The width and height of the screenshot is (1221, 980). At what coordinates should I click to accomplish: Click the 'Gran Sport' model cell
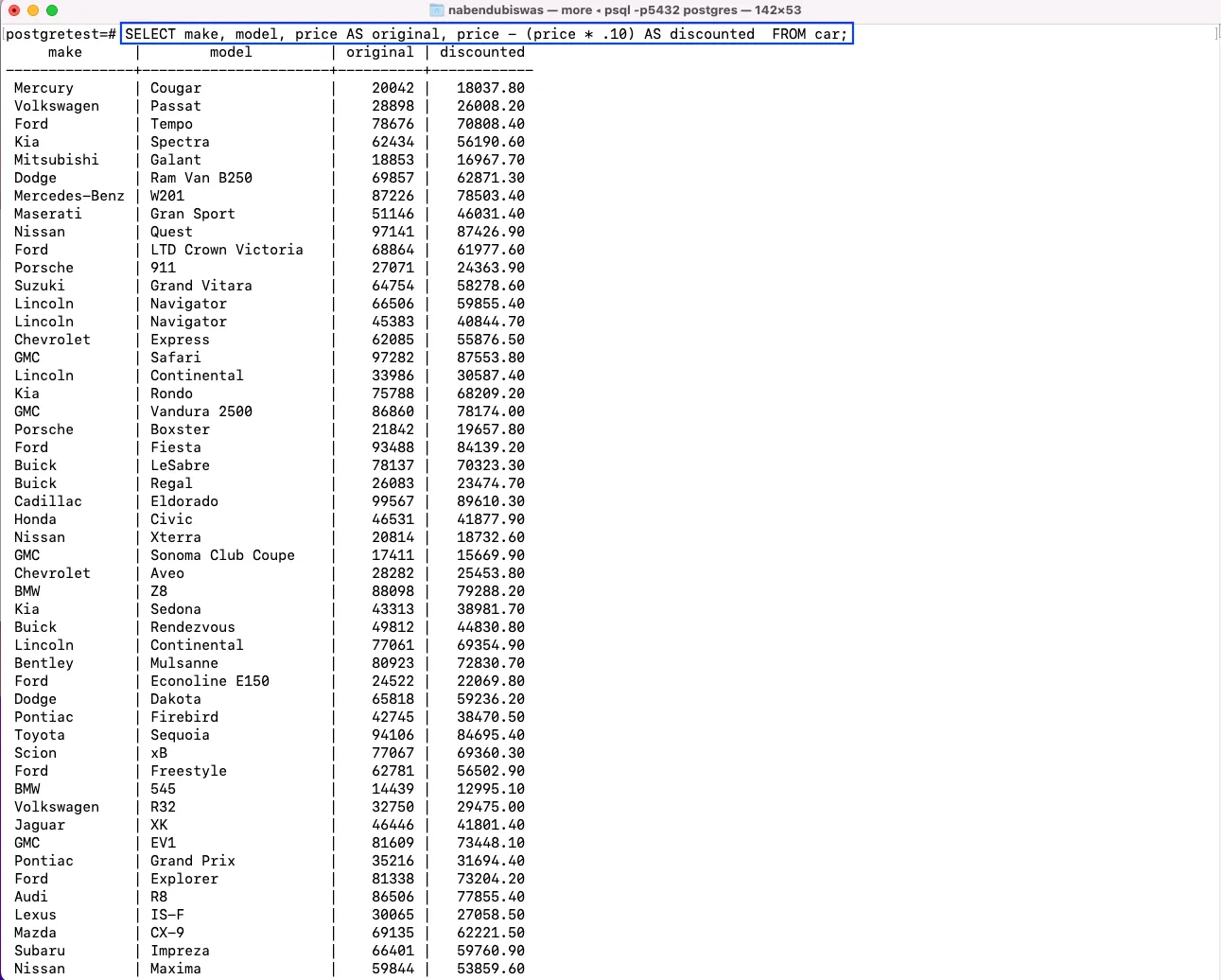[193, 214]
